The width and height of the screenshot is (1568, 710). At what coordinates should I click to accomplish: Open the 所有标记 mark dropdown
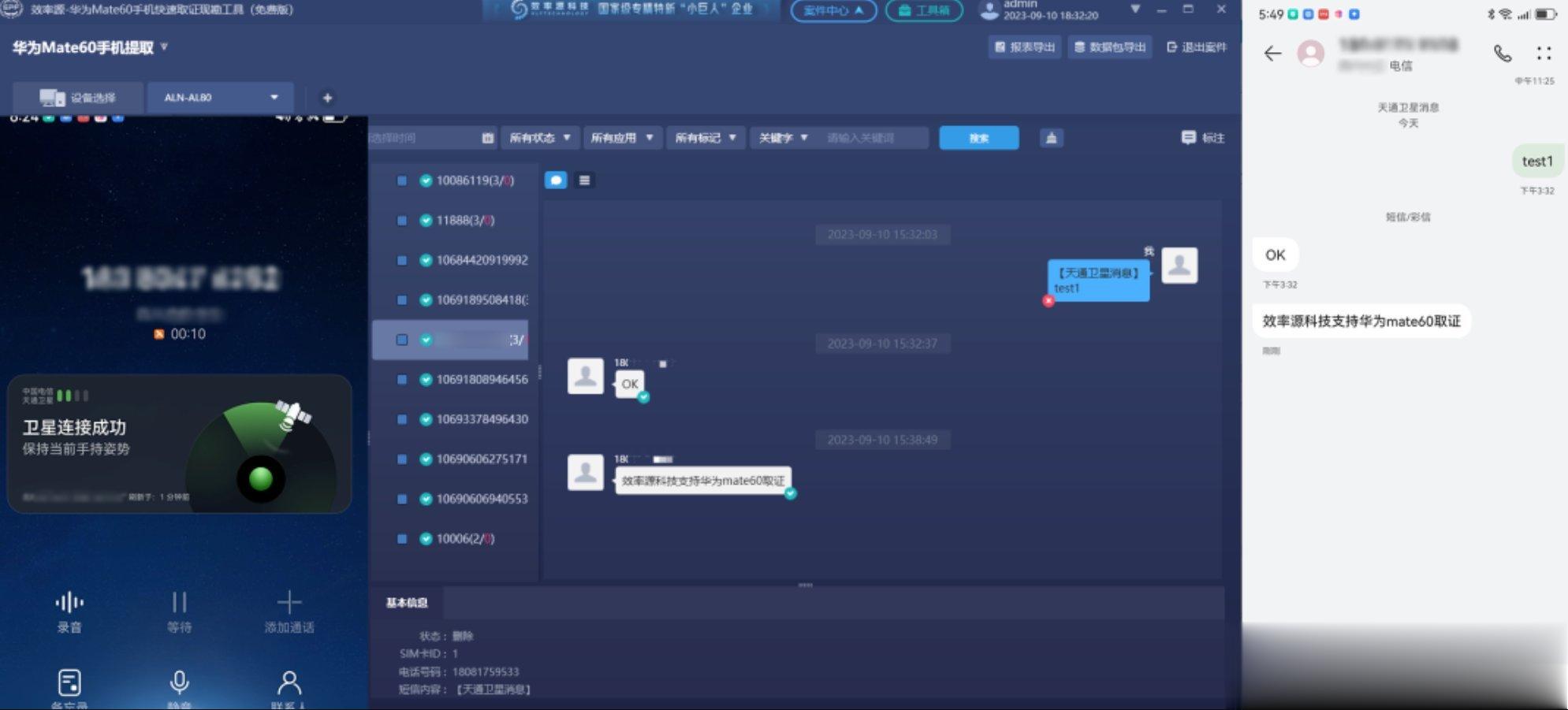pos(706,138)
